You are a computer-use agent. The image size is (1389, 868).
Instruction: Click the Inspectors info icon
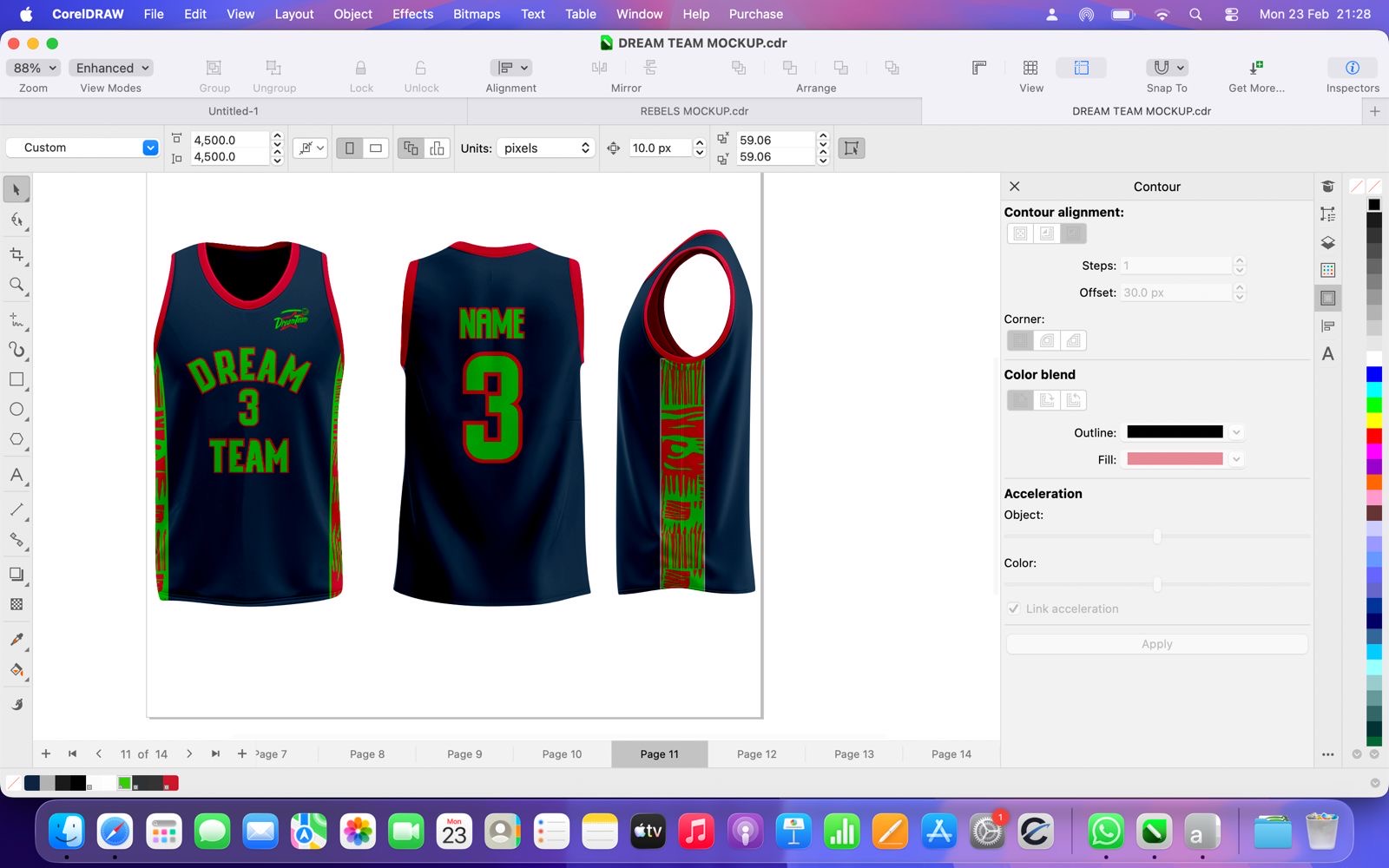(1352, 68)
